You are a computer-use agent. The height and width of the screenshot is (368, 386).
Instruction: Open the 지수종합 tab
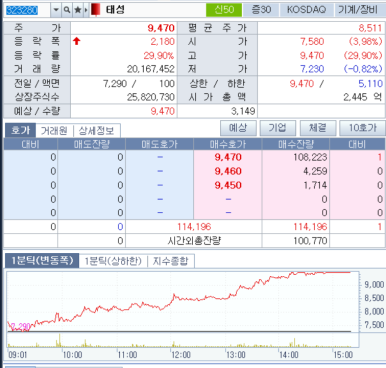click(170, 261)
